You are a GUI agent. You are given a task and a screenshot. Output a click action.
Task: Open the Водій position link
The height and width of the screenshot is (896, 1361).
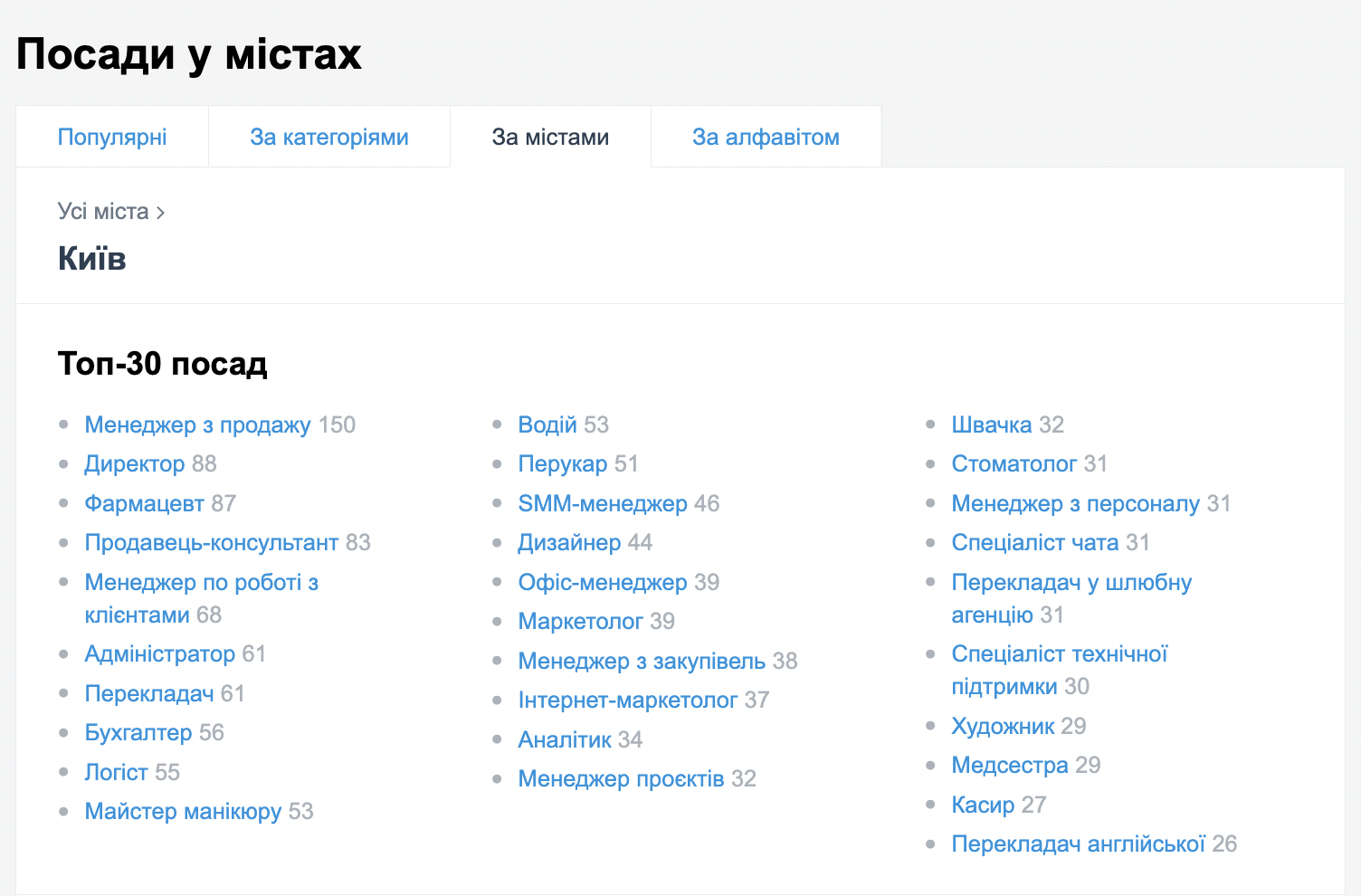[x=547, y=424]
